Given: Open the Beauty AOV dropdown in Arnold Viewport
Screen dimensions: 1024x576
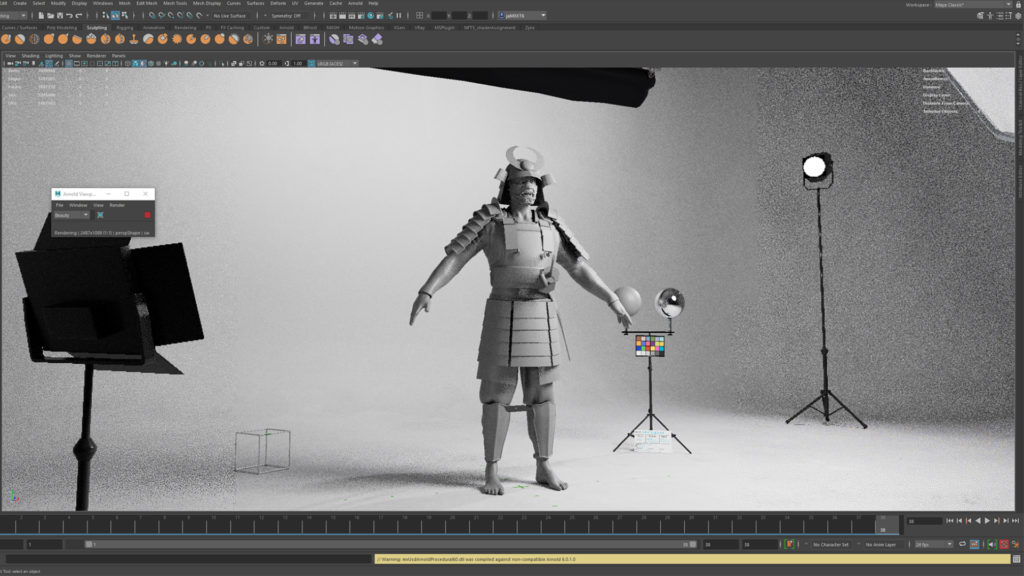Looking at the screenshot, I should (70, 215).
